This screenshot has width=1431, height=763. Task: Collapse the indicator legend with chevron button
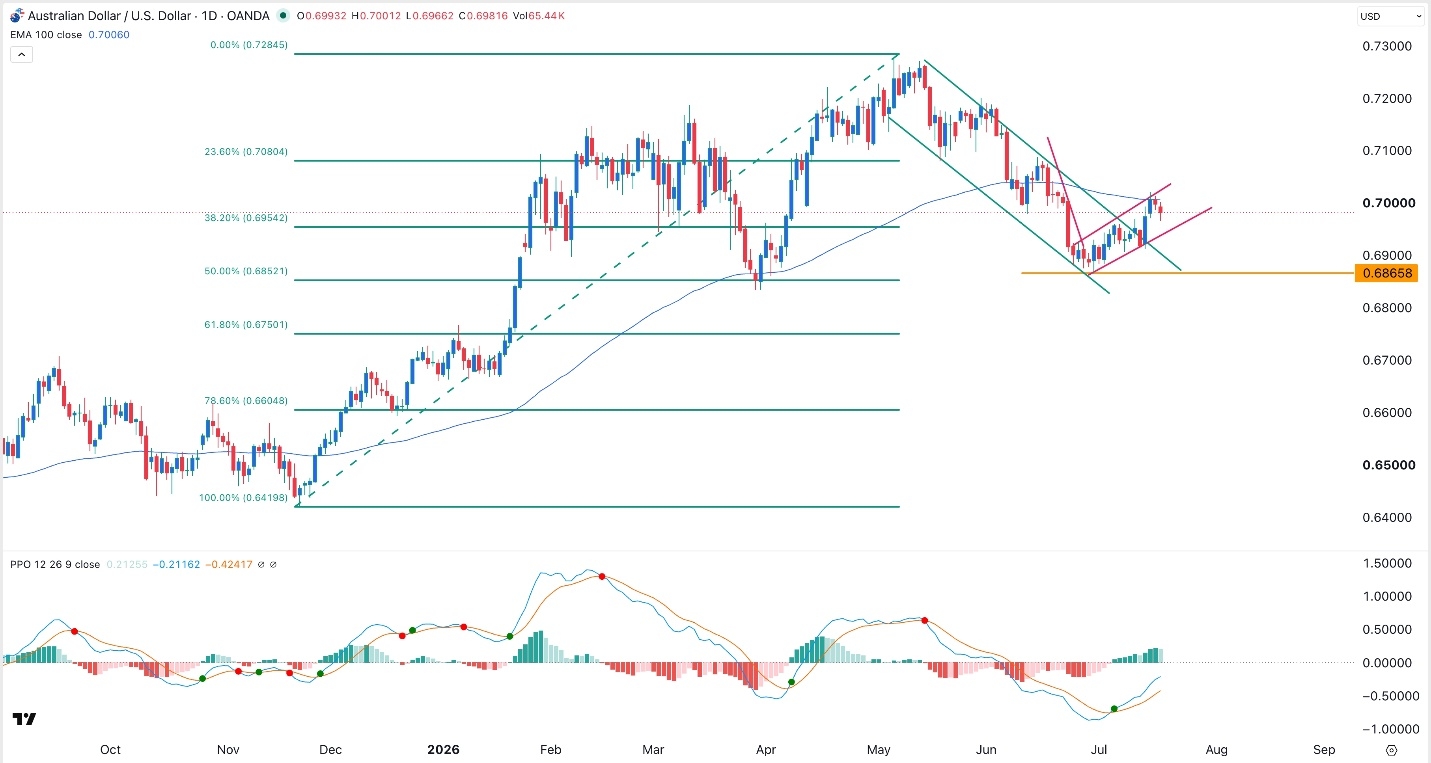(22, 54)
